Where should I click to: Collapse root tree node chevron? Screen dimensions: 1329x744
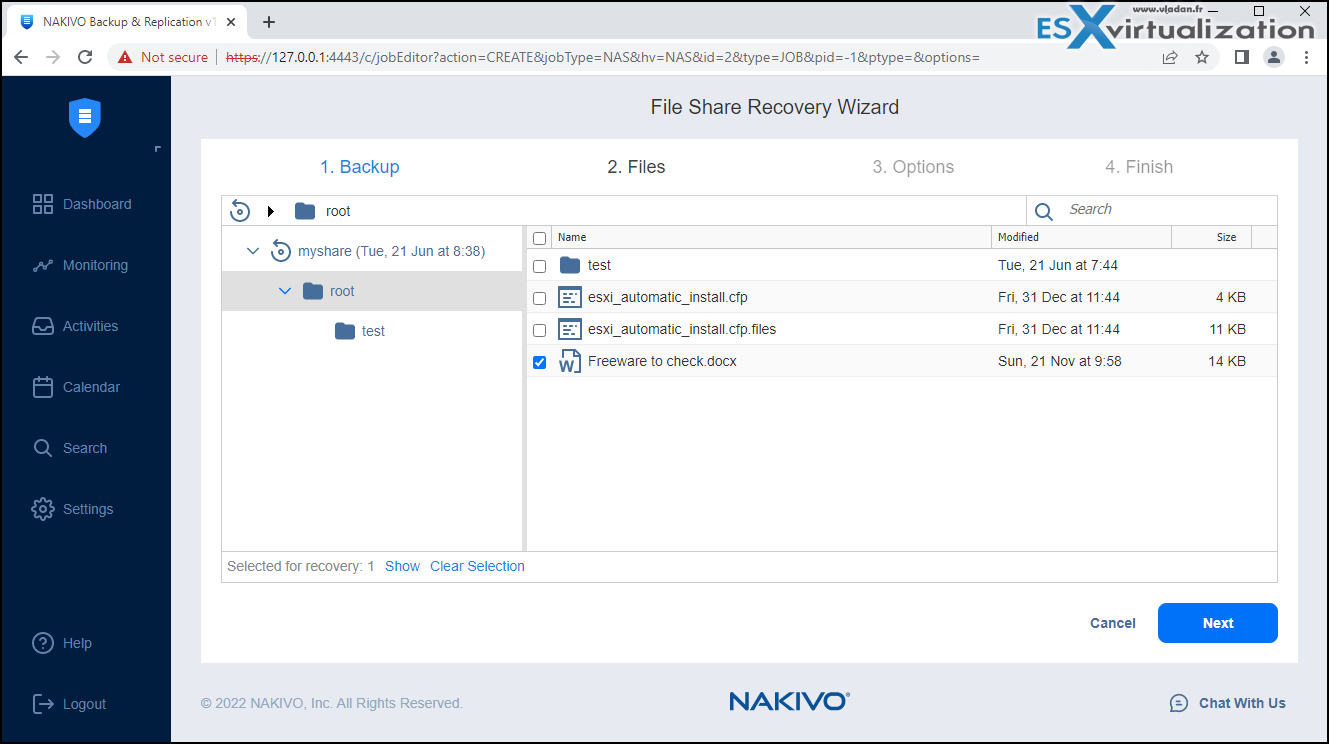285,291
